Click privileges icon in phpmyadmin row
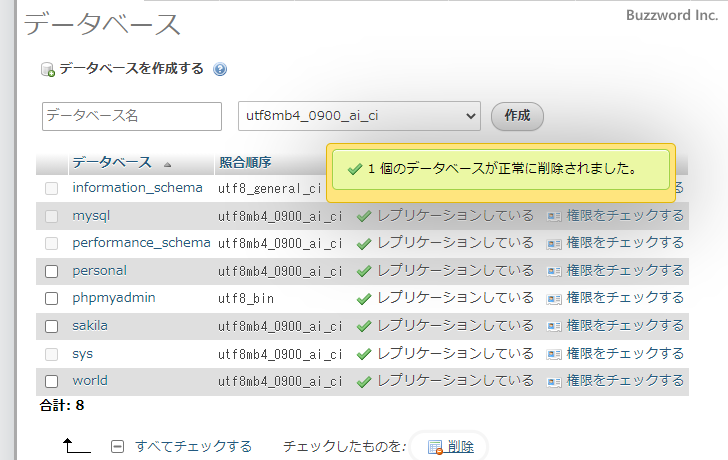The image size is (728, 460). pos(554,298)
